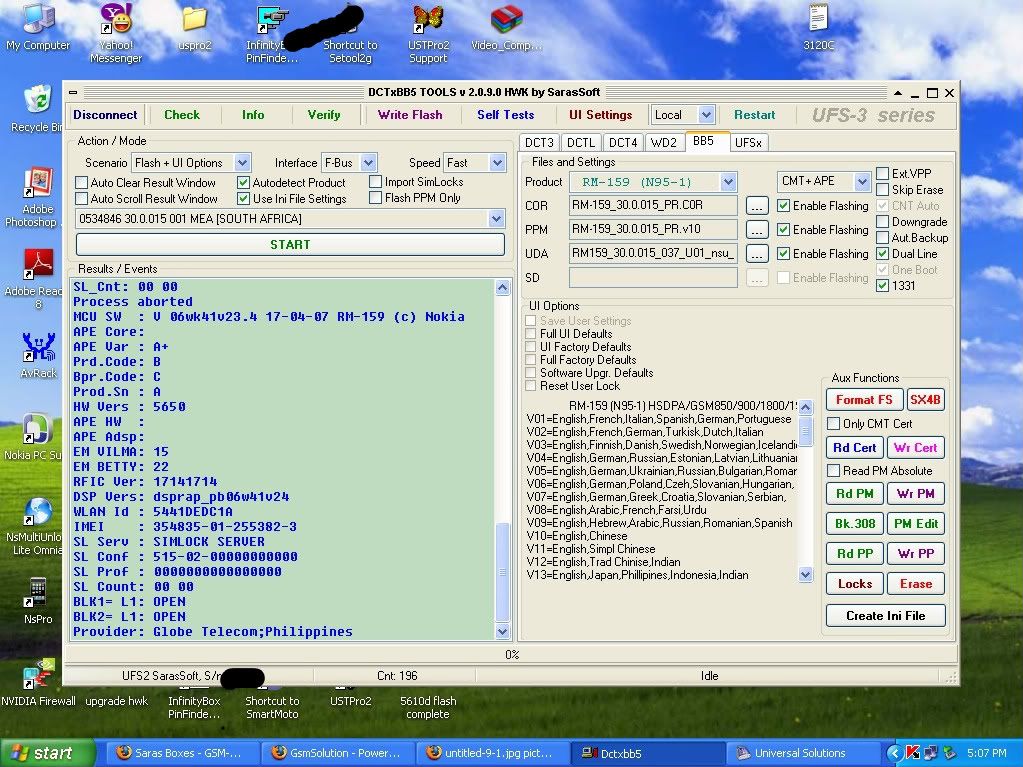Viewport: 1023px width, 767px height.
Task: Click the Write Flash button
Action: click(x=410, y=115)
